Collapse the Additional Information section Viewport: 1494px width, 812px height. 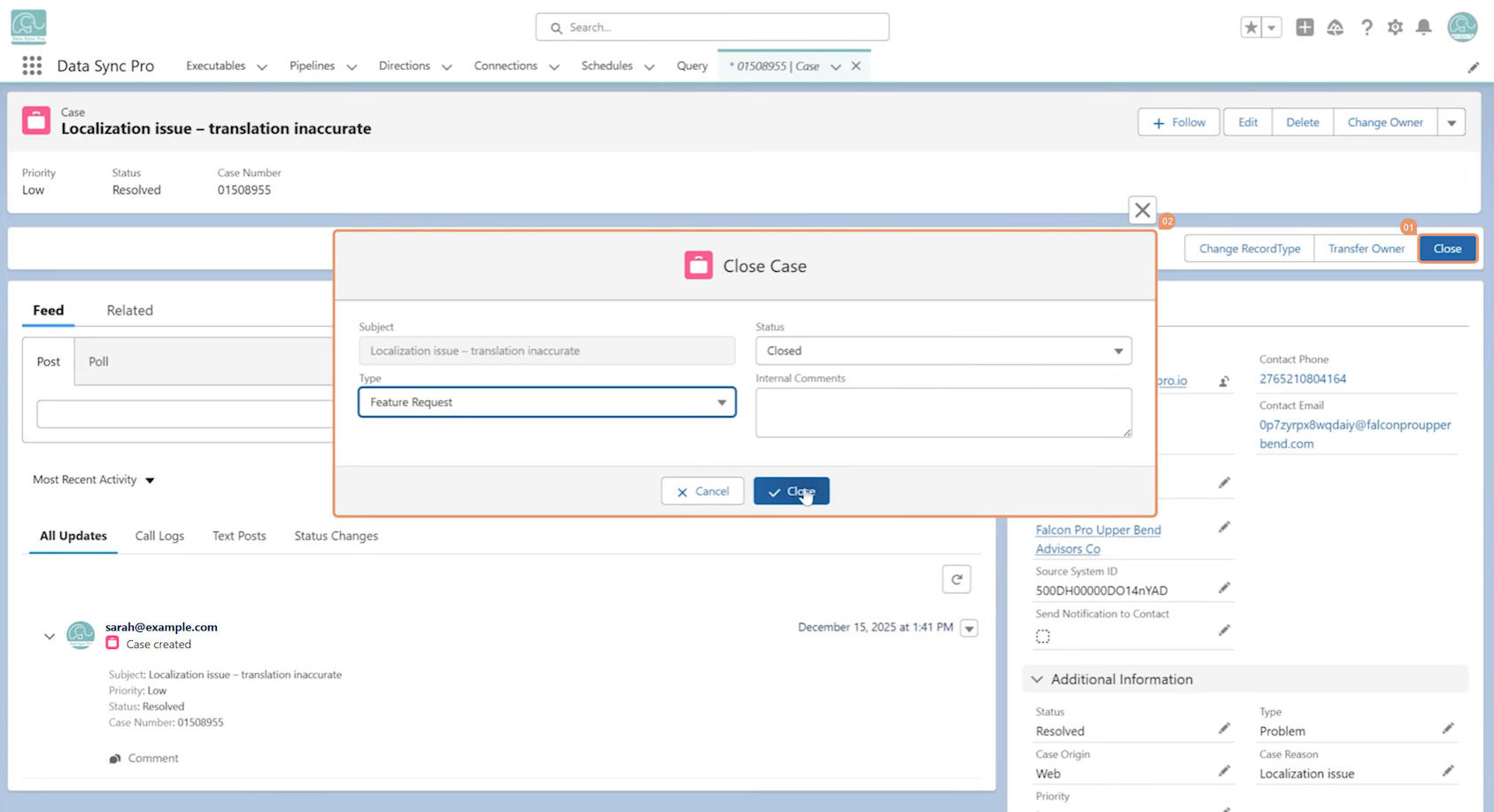coord(1037,679)
